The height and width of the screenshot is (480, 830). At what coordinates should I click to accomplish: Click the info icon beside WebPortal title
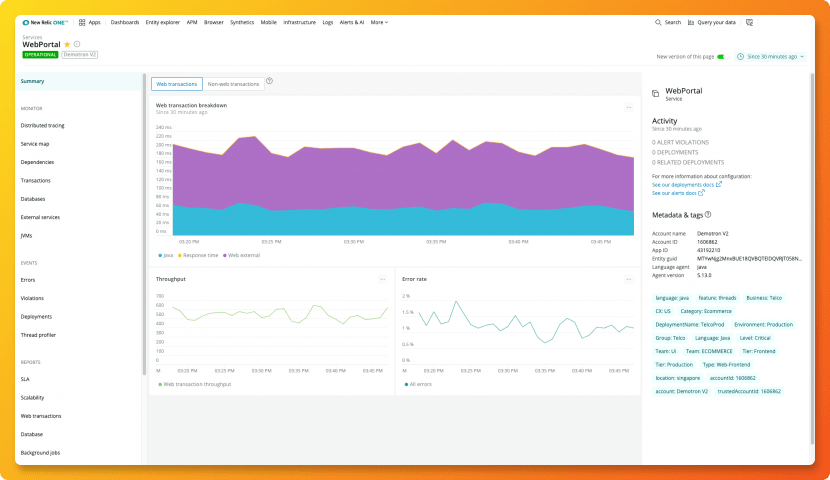(x=77, y=44)
